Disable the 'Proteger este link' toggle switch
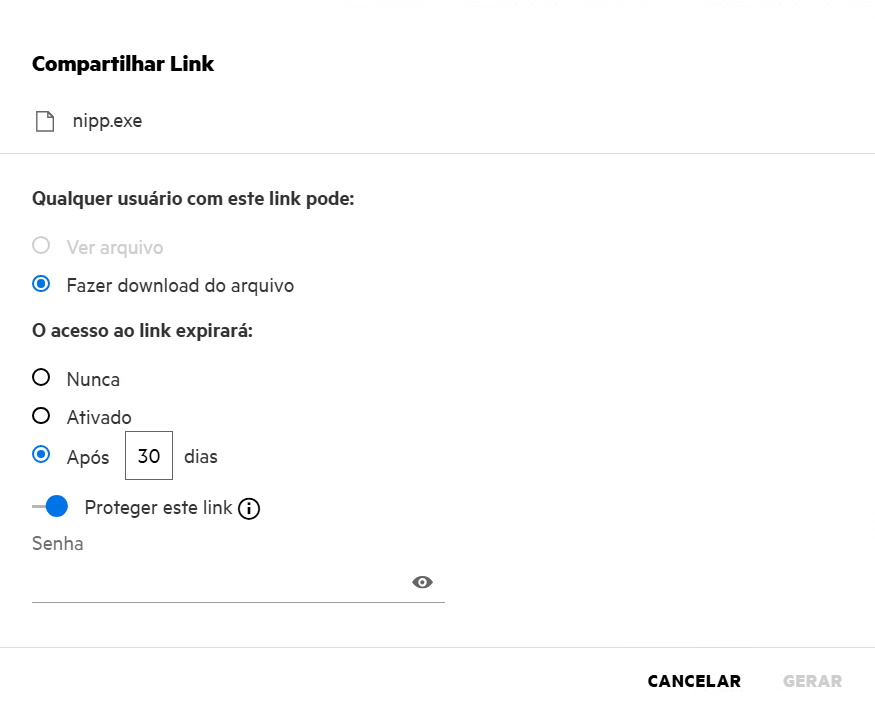The height and width of the screenshot is (711, 875). [50, 507]
